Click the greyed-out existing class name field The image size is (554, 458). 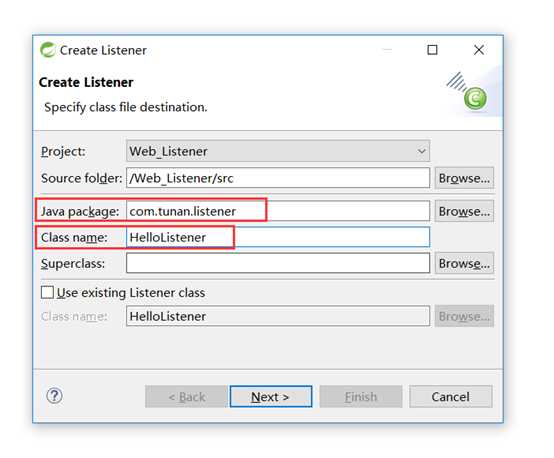click(x=278, y=316)
